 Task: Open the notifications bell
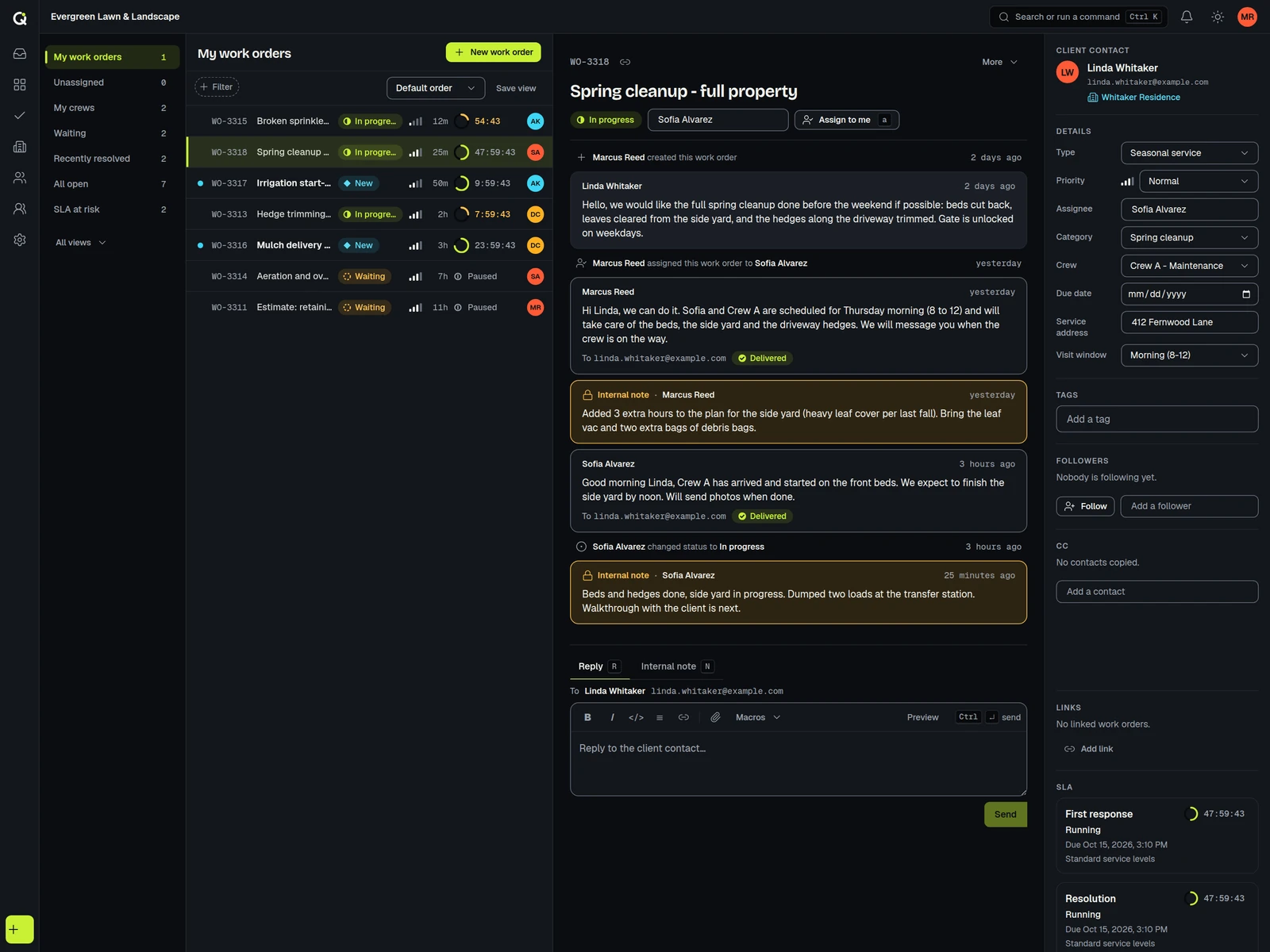click(1187, 17)
